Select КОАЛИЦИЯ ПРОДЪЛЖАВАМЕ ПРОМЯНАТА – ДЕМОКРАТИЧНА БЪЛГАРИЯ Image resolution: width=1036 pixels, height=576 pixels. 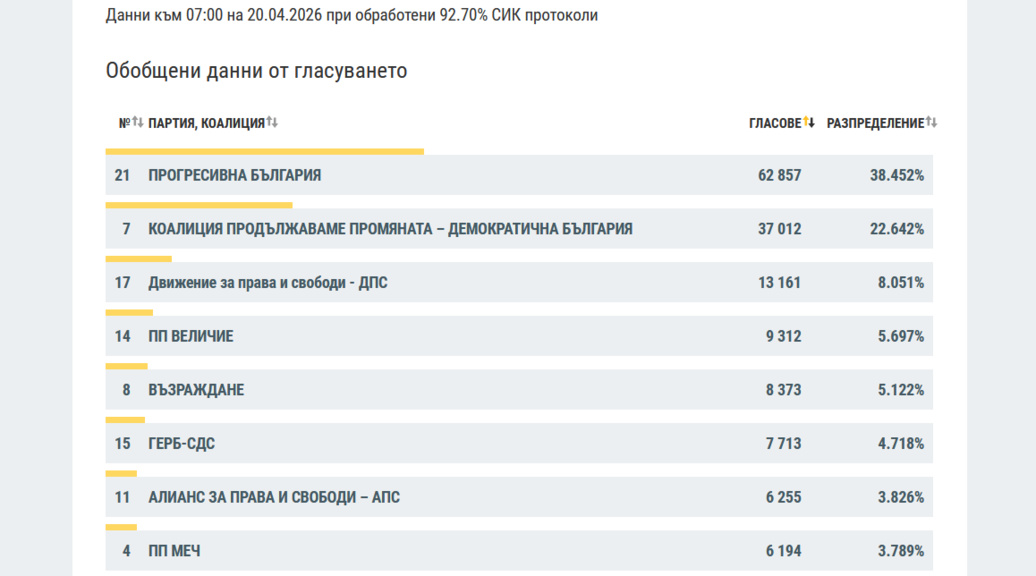pos(390,229)
